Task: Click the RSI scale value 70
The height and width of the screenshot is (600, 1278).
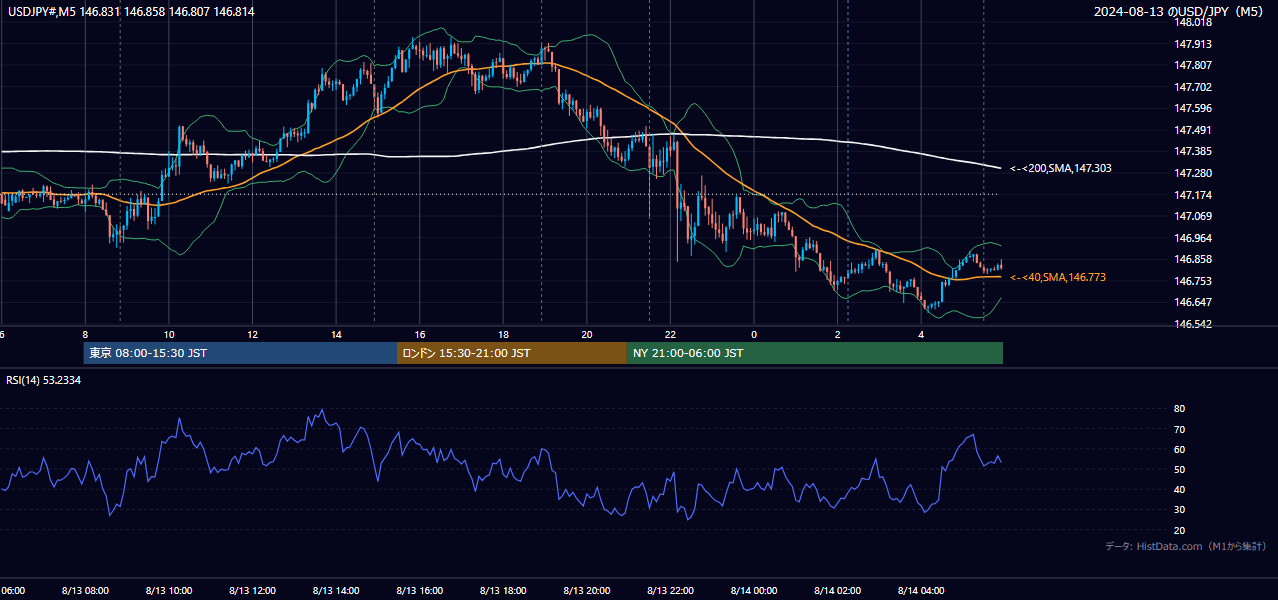Action: pyautogui.click(x=1179, y=429)
